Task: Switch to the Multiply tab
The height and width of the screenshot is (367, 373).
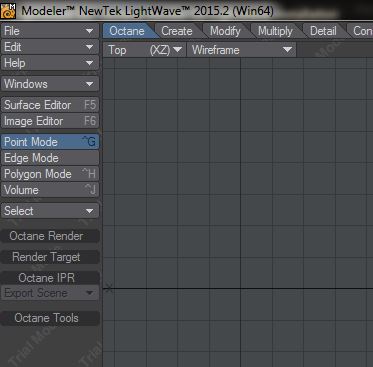Action: [x=276, y=31]
